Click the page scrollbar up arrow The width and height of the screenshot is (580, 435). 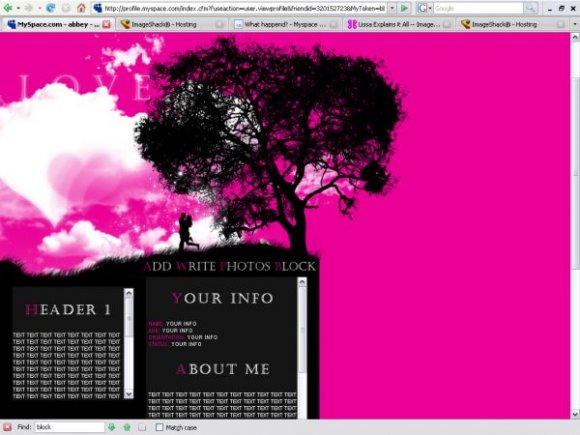[575, 37]
